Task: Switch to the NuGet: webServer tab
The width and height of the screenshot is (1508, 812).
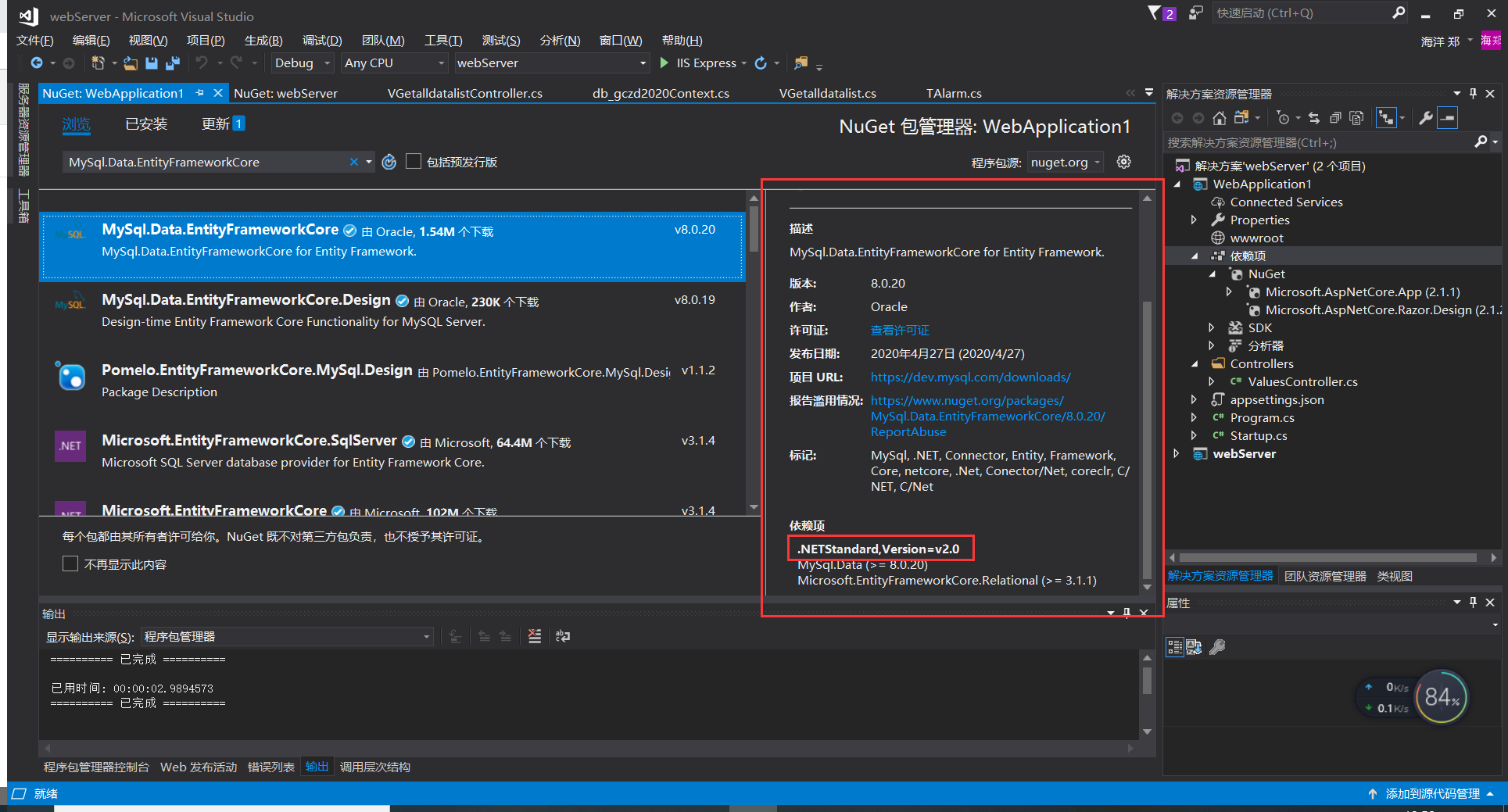Action: pos(286,93)
